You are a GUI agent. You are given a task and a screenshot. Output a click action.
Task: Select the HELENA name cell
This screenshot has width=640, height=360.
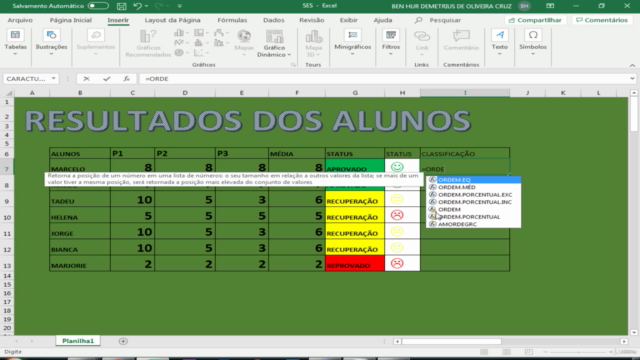pos(80,215)
